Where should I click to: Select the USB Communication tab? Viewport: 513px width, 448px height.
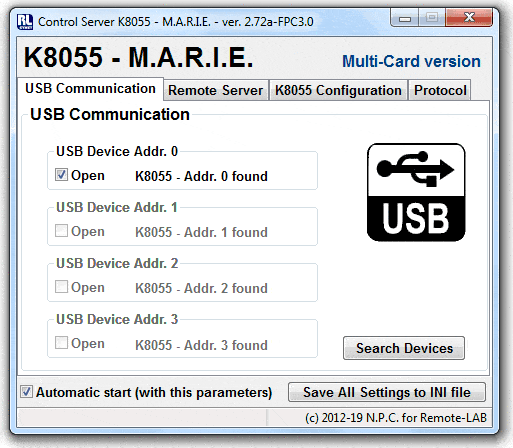90,89
